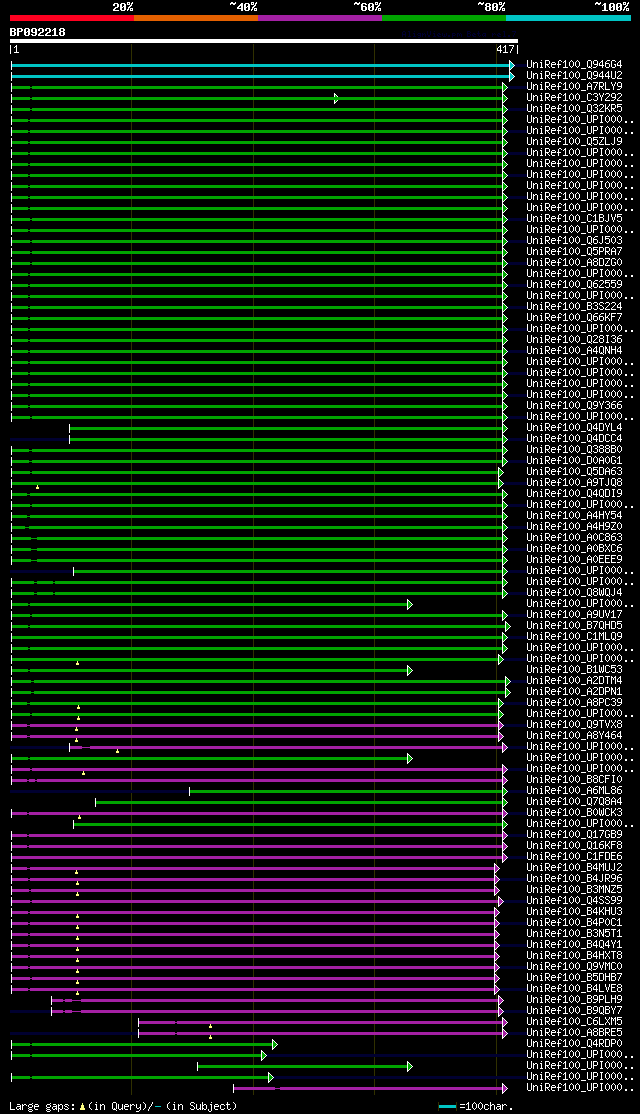Click hit label UniRef100_B4LVE8
The height and width of the screenshot is (1114, 640).
[575, 988]
